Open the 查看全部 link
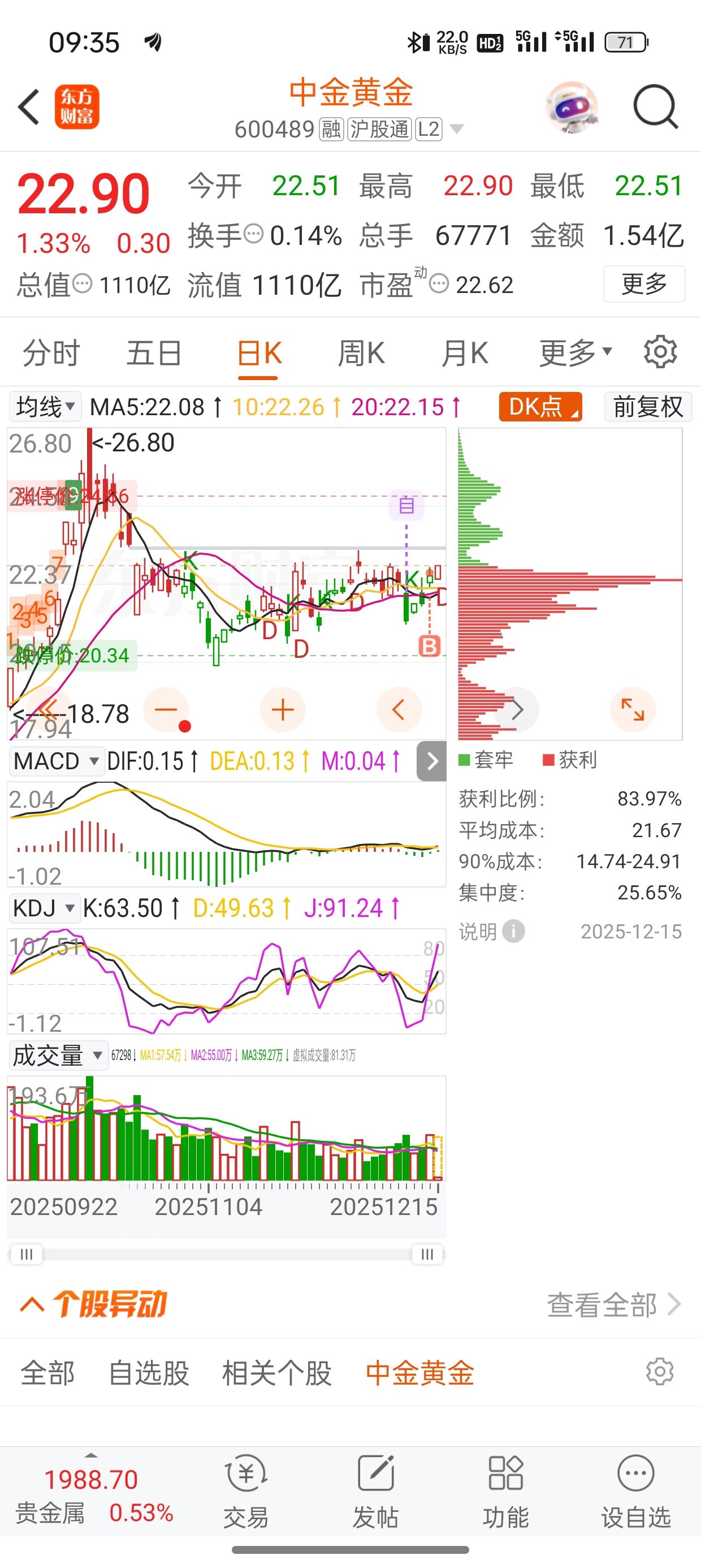The height and width of the screenshot is (1568, 701). tap(613, 1304)
